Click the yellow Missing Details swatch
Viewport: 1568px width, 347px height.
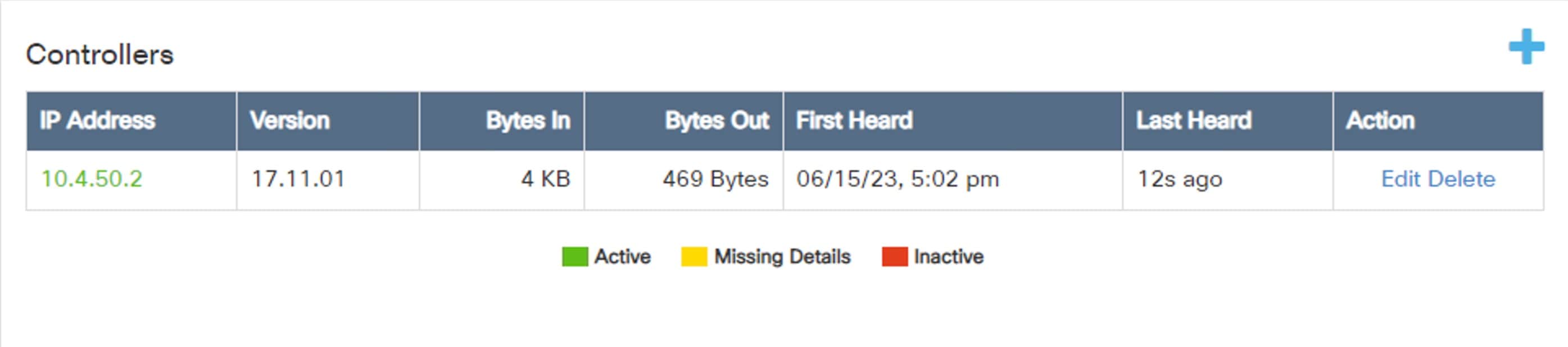pos(694,257)
